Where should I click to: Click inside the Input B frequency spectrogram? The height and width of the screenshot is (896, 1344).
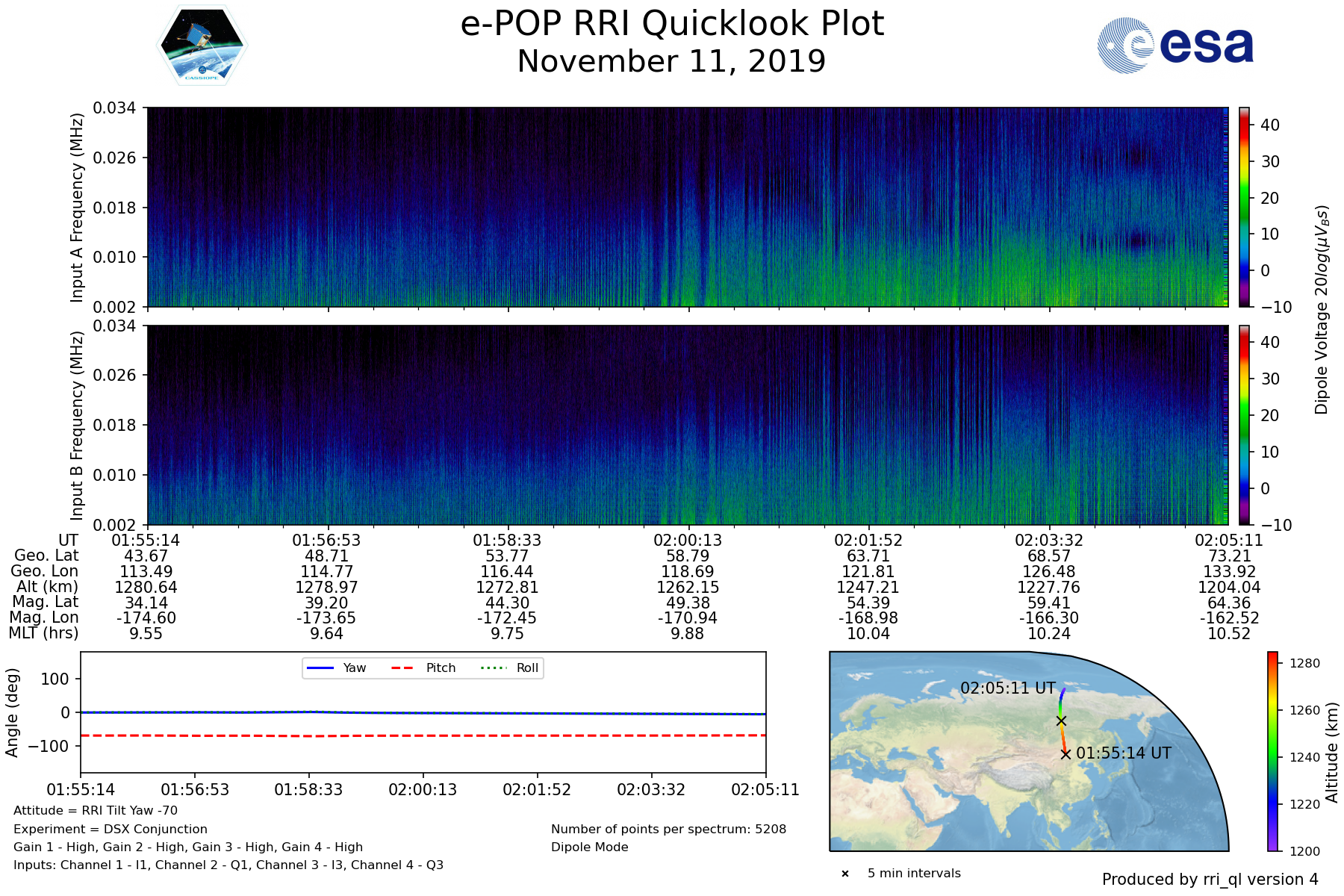687,425
